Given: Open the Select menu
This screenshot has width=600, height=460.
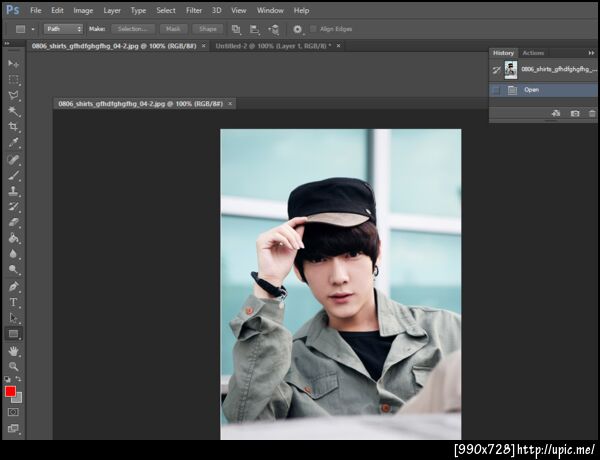Looking at the screenshot, I should point(166,11).
